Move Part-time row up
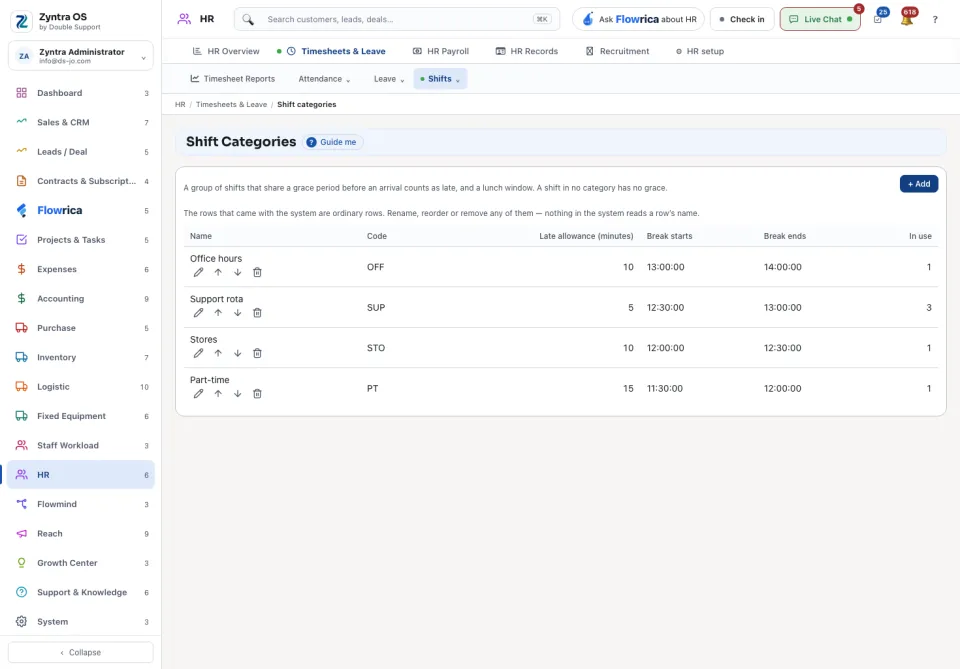 tap(218, 394)
